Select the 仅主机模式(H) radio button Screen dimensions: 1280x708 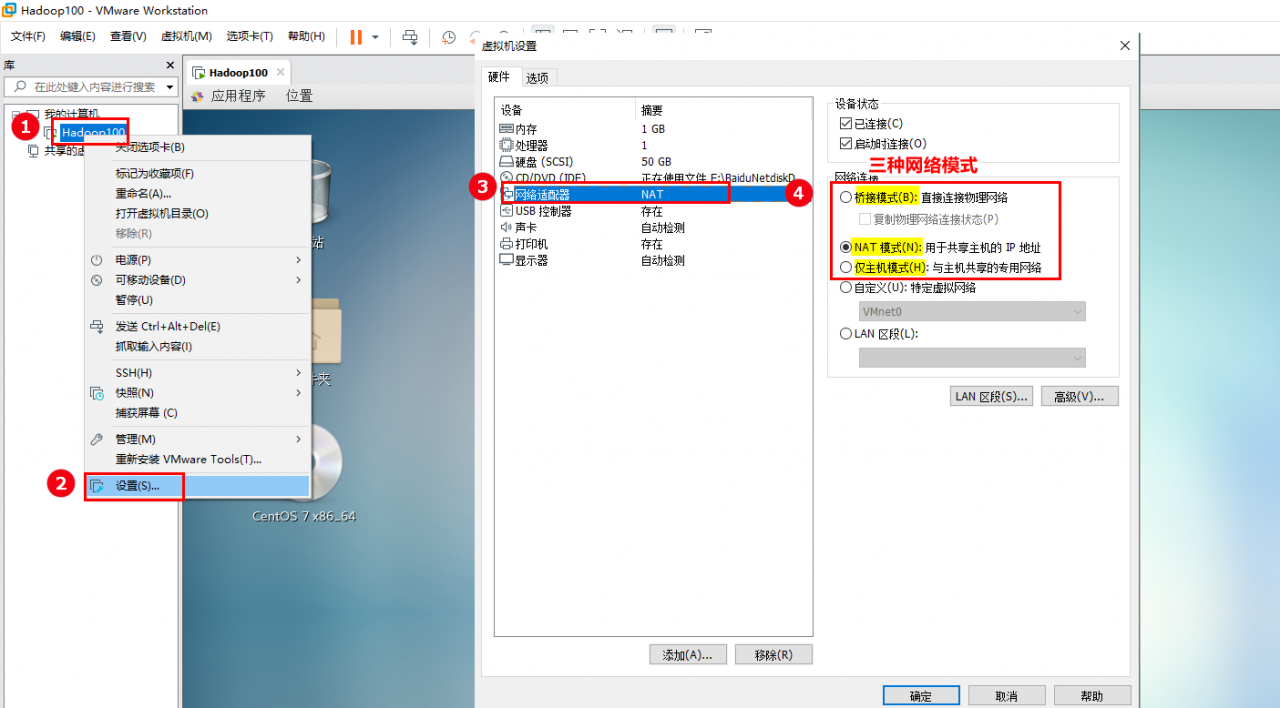click(x=846, y=267)
